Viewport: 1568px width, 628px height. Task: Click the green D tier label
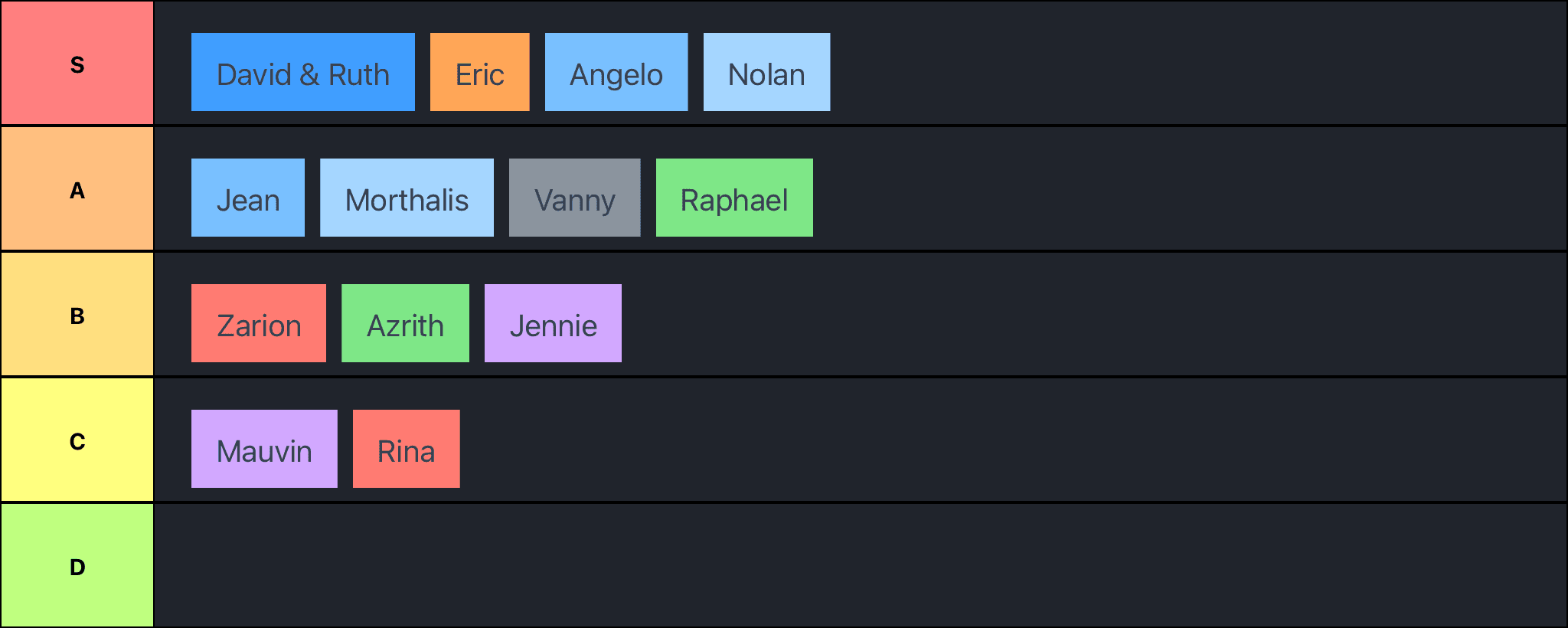coord(77,566)
